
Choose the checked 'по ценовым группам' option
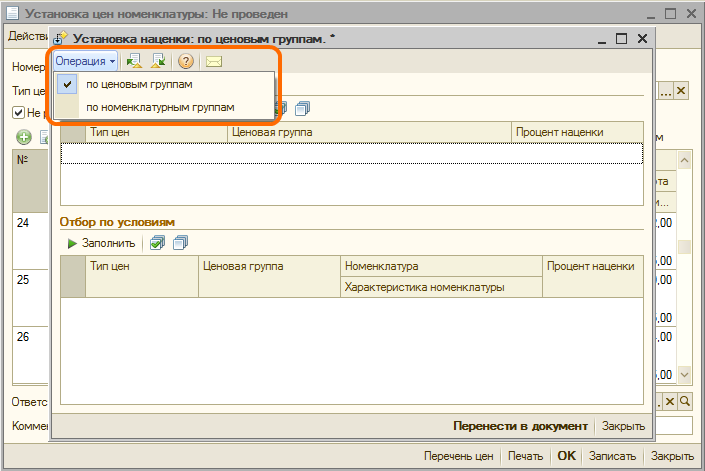[139, 84]
